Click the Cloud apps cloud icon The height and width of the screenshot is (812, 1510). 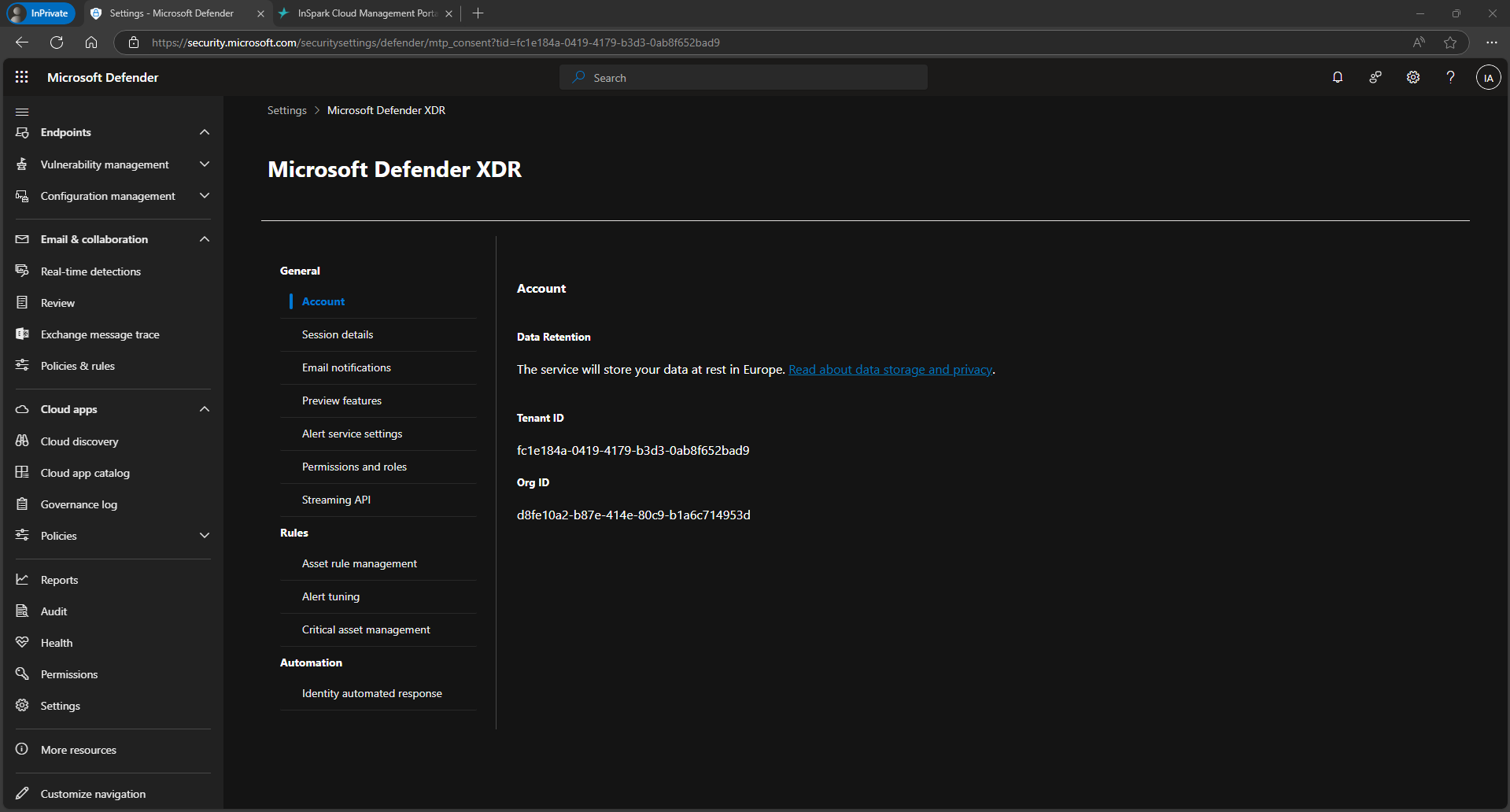pos(22,409)
